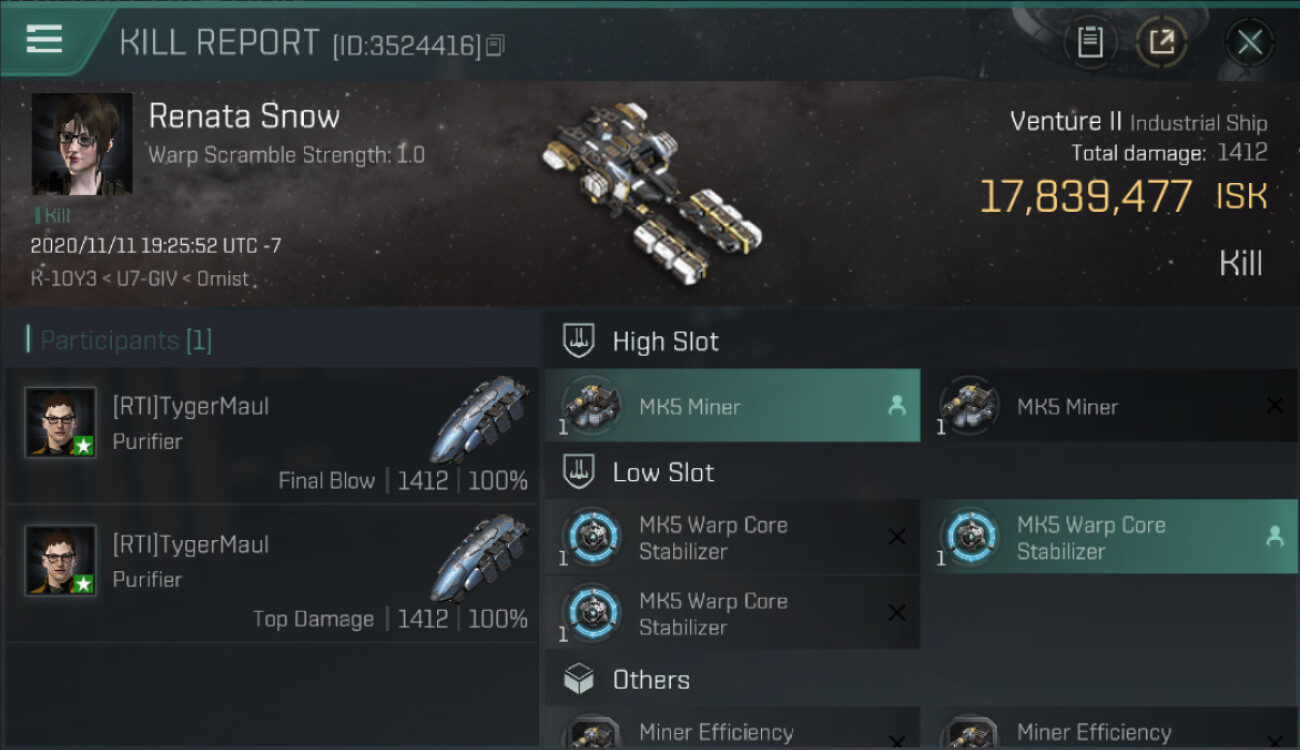Select the left Miner Efficiency item
Screen dimensions: 1300x750
coord(733,730)
